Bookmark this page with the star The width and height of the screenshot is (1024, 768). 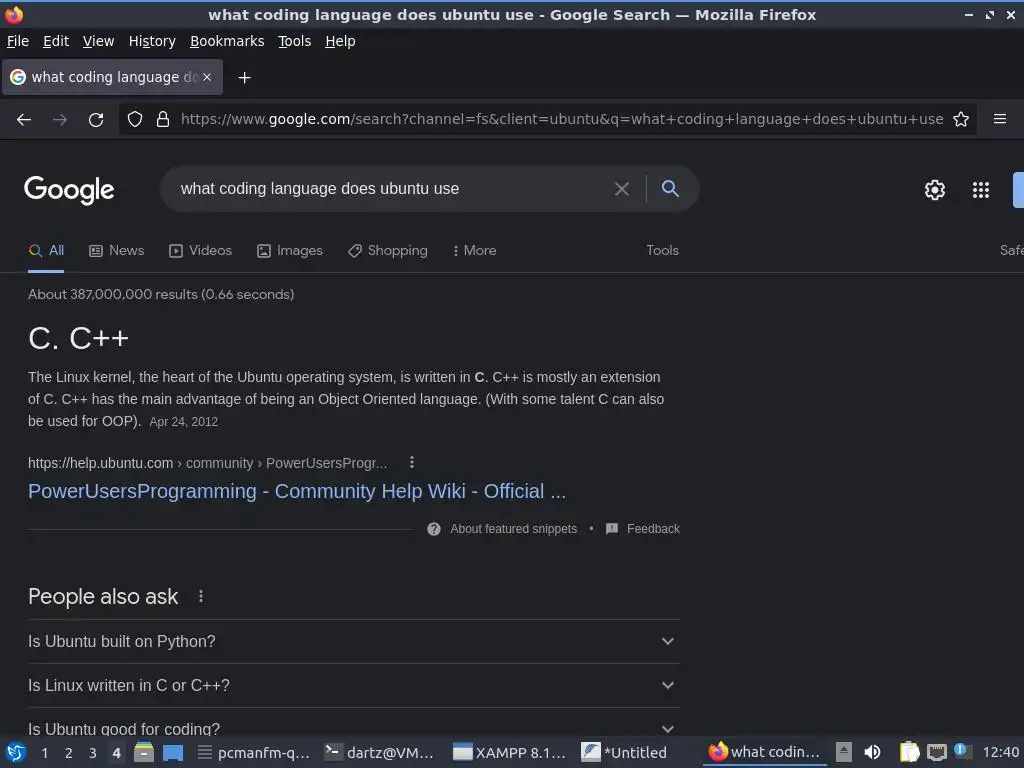click(x=961, y=119)
